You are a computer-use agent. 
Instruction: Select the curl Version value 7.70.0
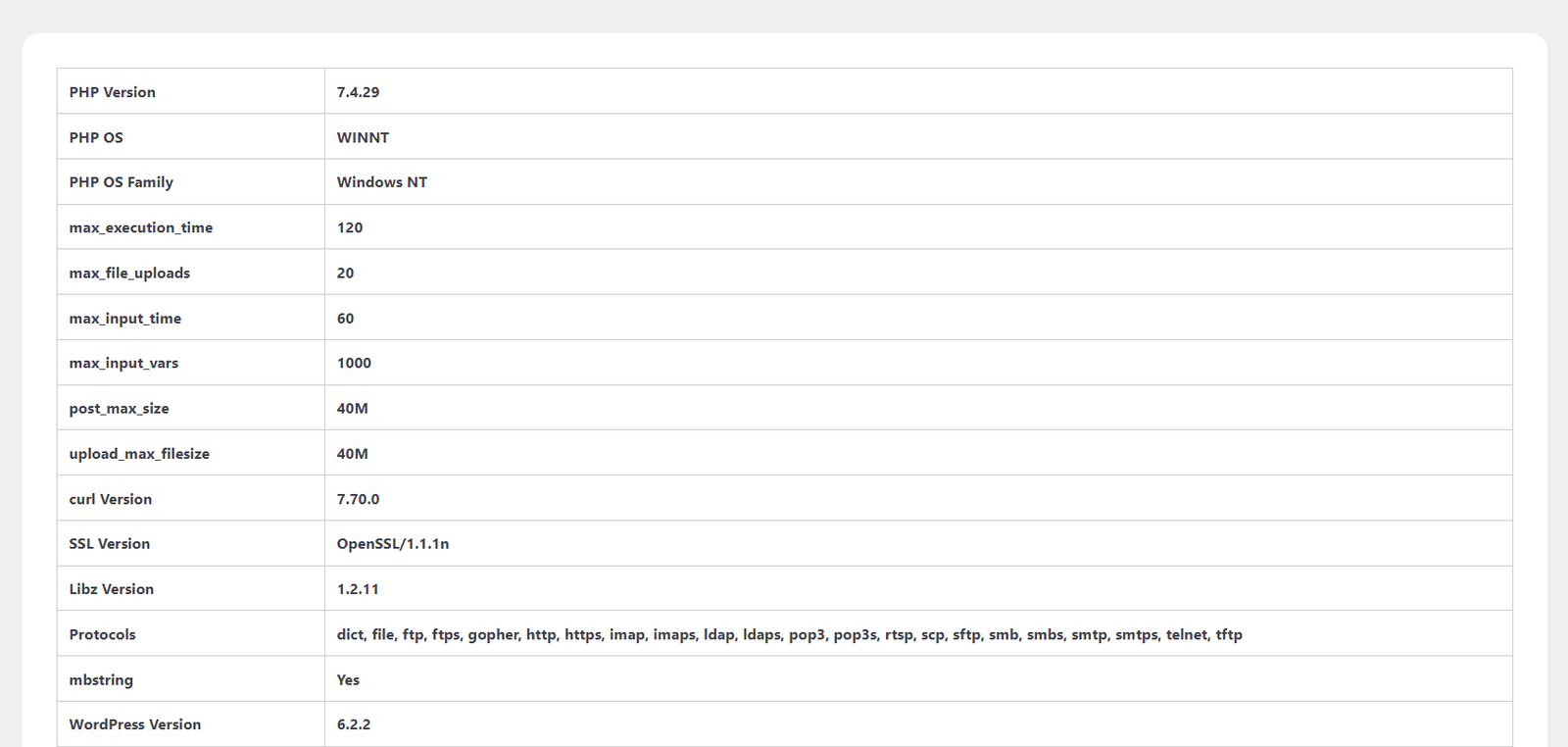(358, 499)
